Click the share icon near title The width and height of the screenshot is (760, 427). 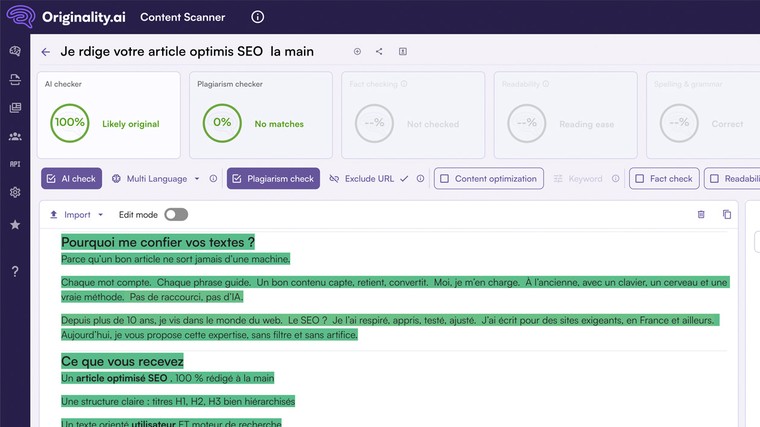379,51
